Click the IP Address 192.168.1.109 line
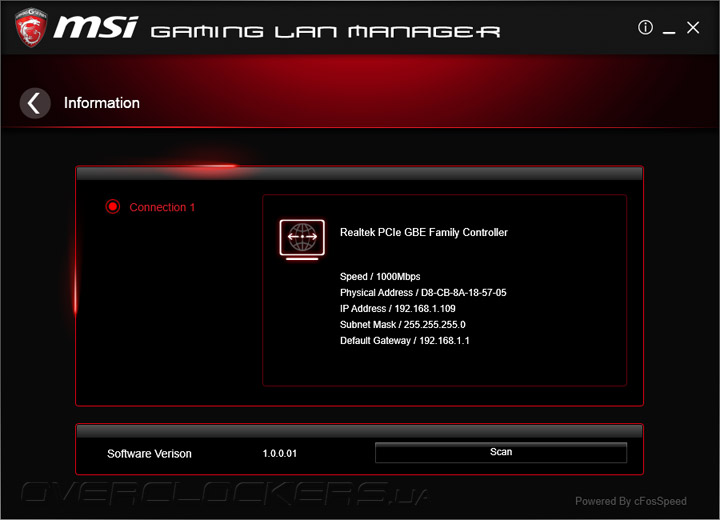 click(398, 309)
